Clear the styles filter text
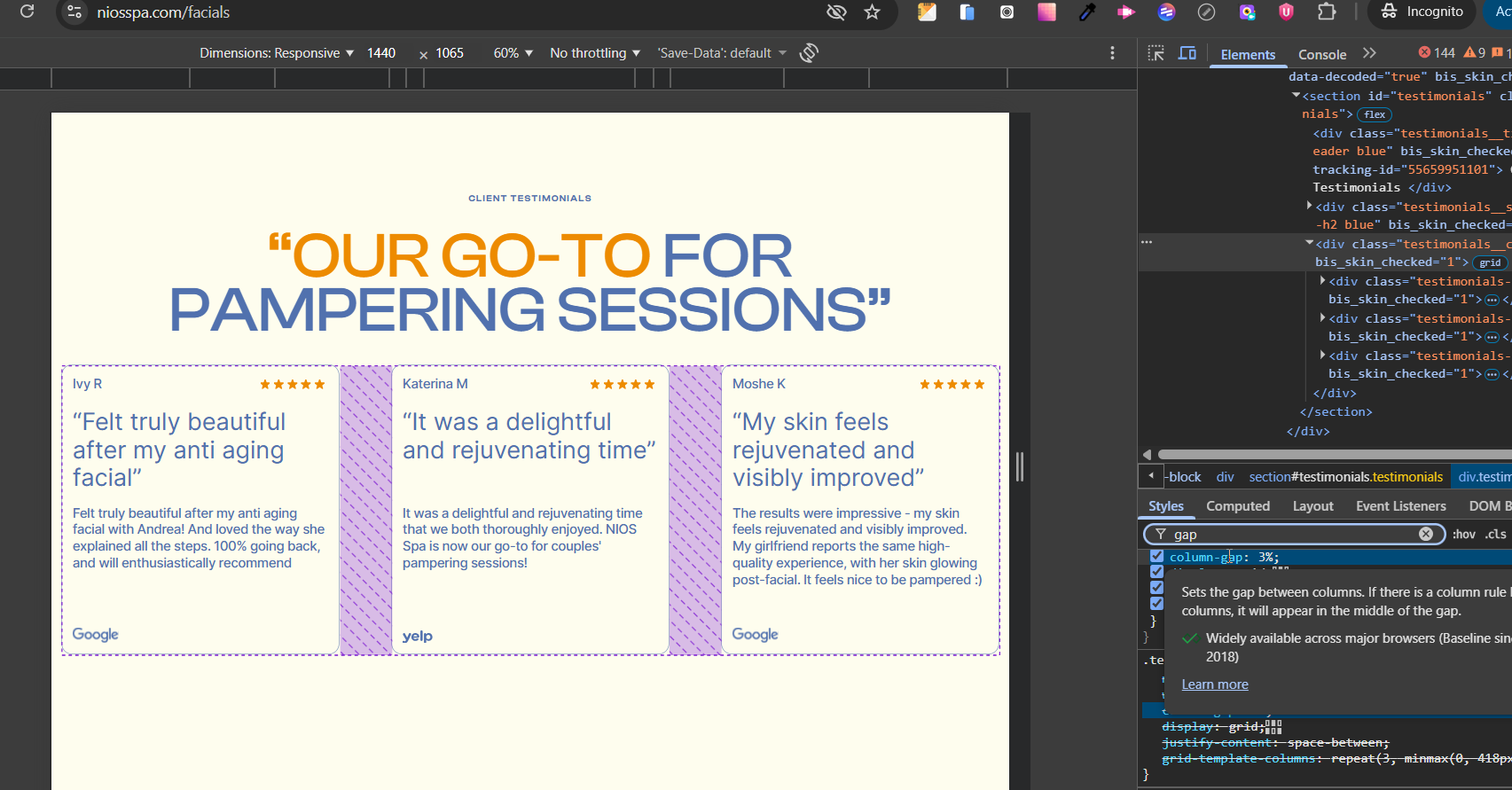 click(1425, 534)
